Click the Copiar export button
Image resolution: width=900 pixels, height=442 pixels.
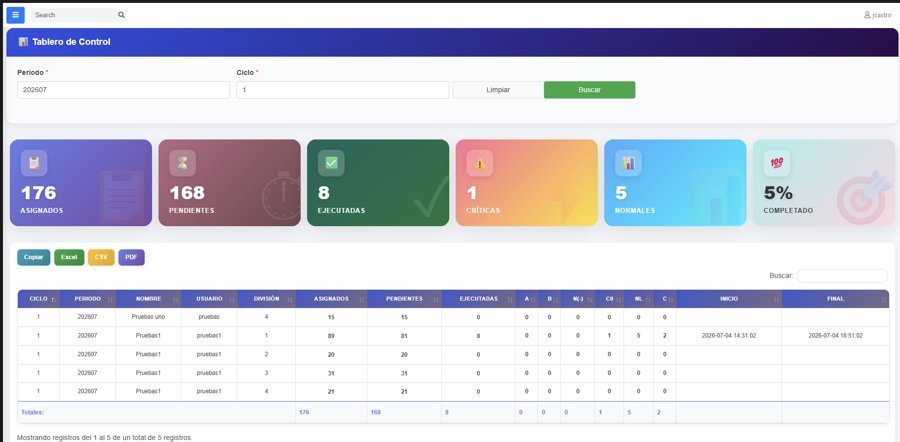click(34, 257)
